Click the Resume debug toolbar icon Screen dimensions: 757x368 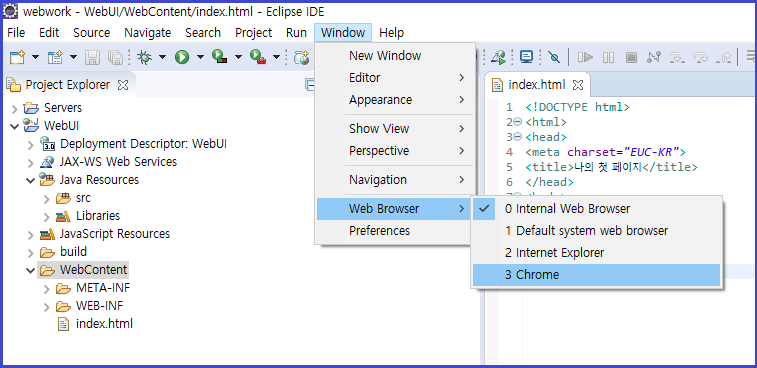(x=585, y=57)
